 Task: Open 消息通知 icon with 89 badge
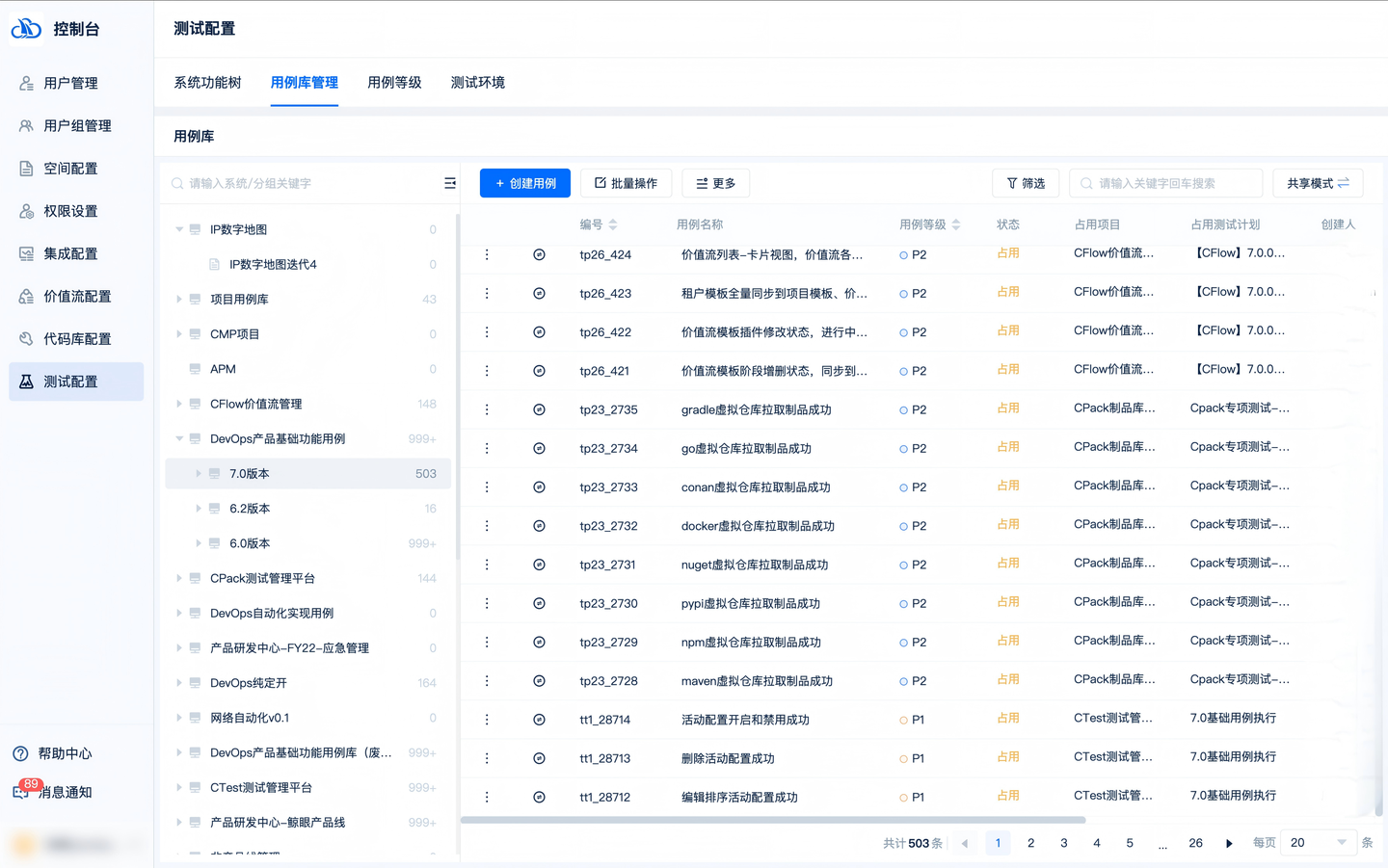[21, 791]
